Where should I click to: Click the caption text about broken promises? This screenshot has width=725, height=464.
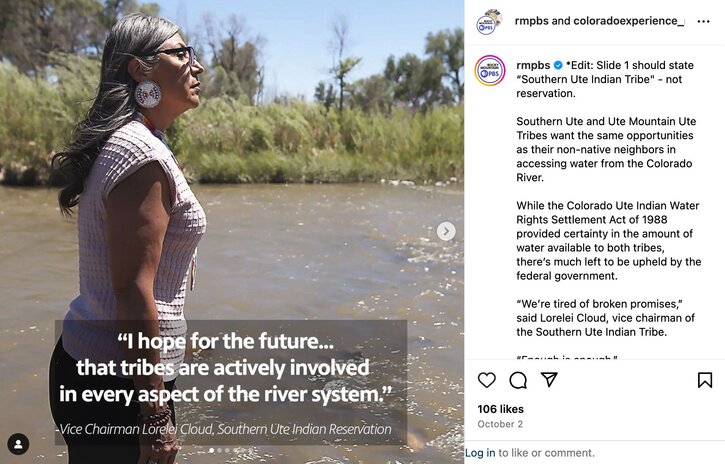click(x=605, y=318)
